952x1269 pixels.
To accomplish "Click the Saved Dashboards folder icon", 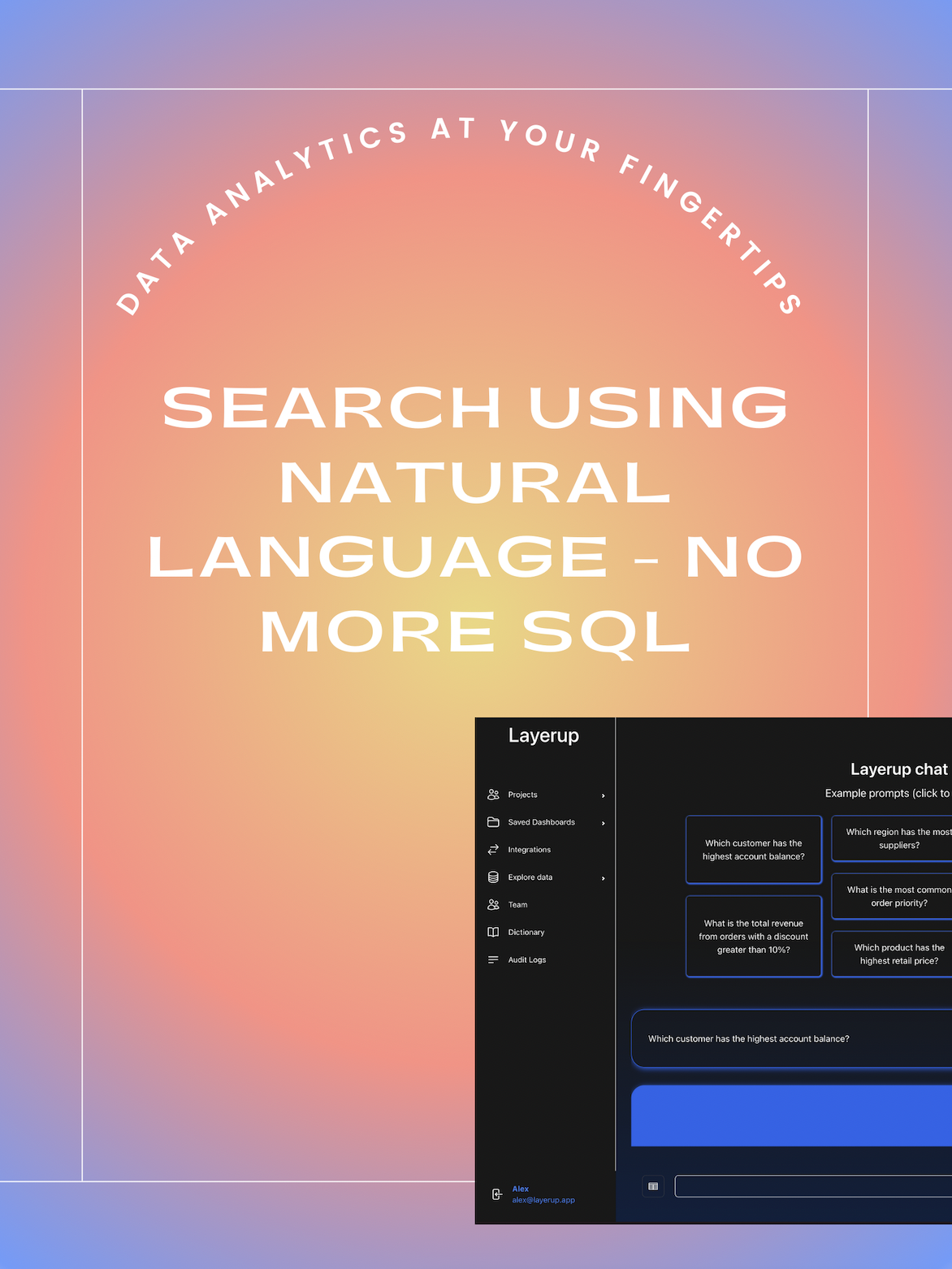I will click(x=493, y=822).
